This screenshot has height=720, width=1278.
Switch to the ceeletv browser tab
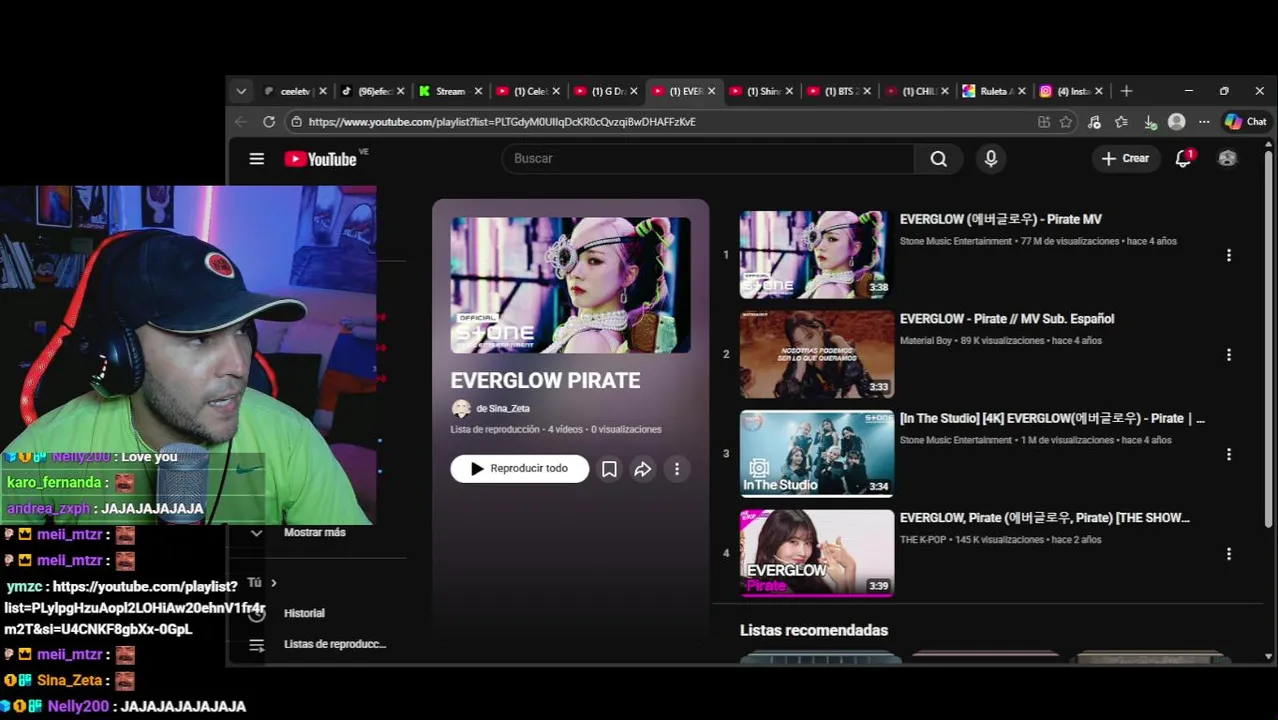(x=295, y=91)
